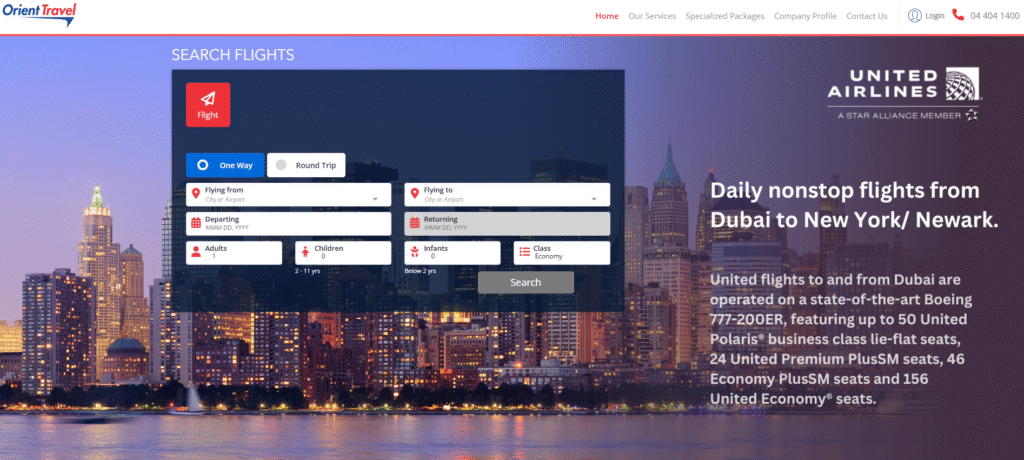Click the Login user profile icon

[x=915, y=16]
